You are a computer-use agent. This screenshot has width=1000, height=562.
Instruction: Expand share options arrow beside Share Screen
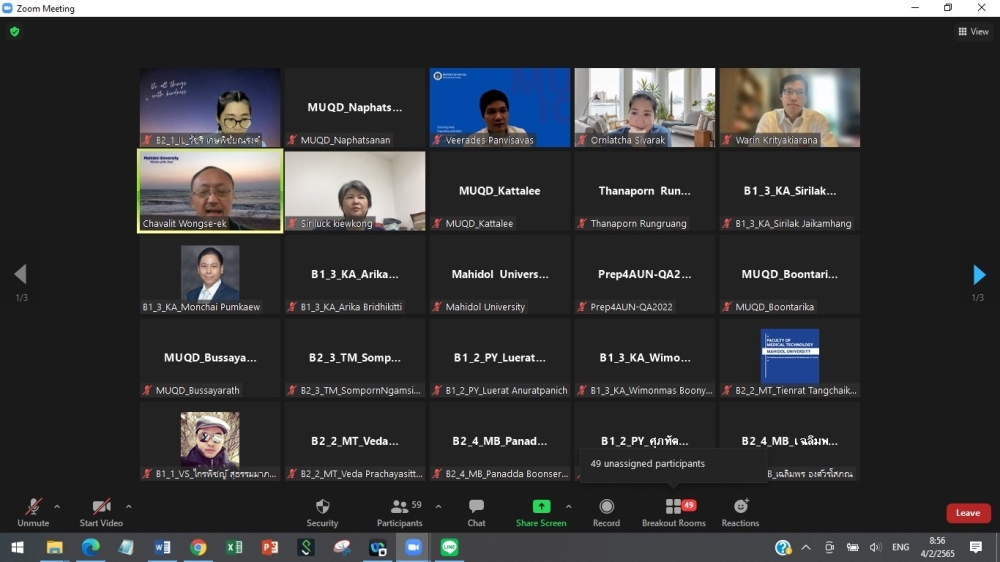(569, 506)
